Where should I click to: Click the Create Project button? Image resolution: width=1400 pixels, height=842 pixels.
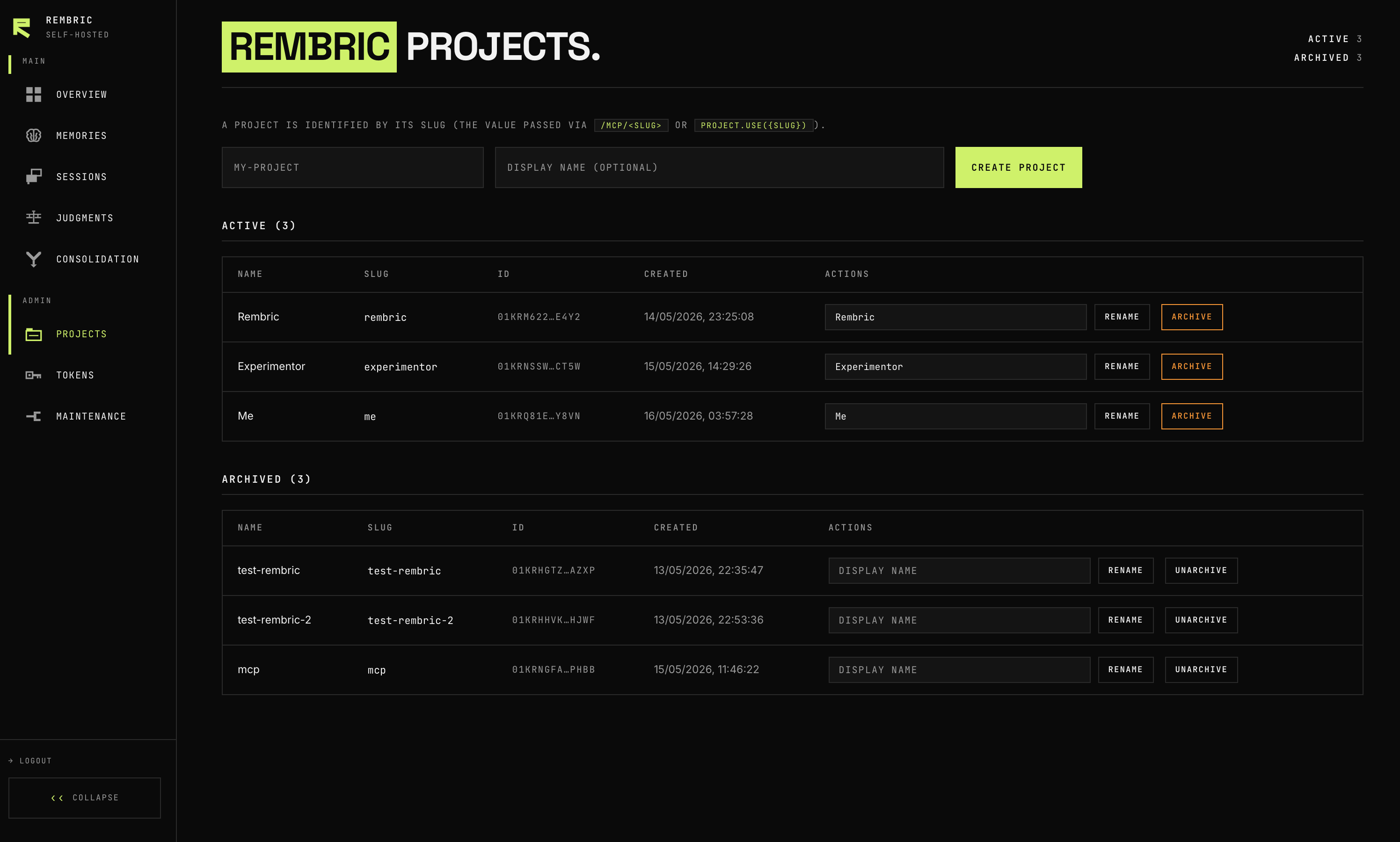tap(1019, 167)
